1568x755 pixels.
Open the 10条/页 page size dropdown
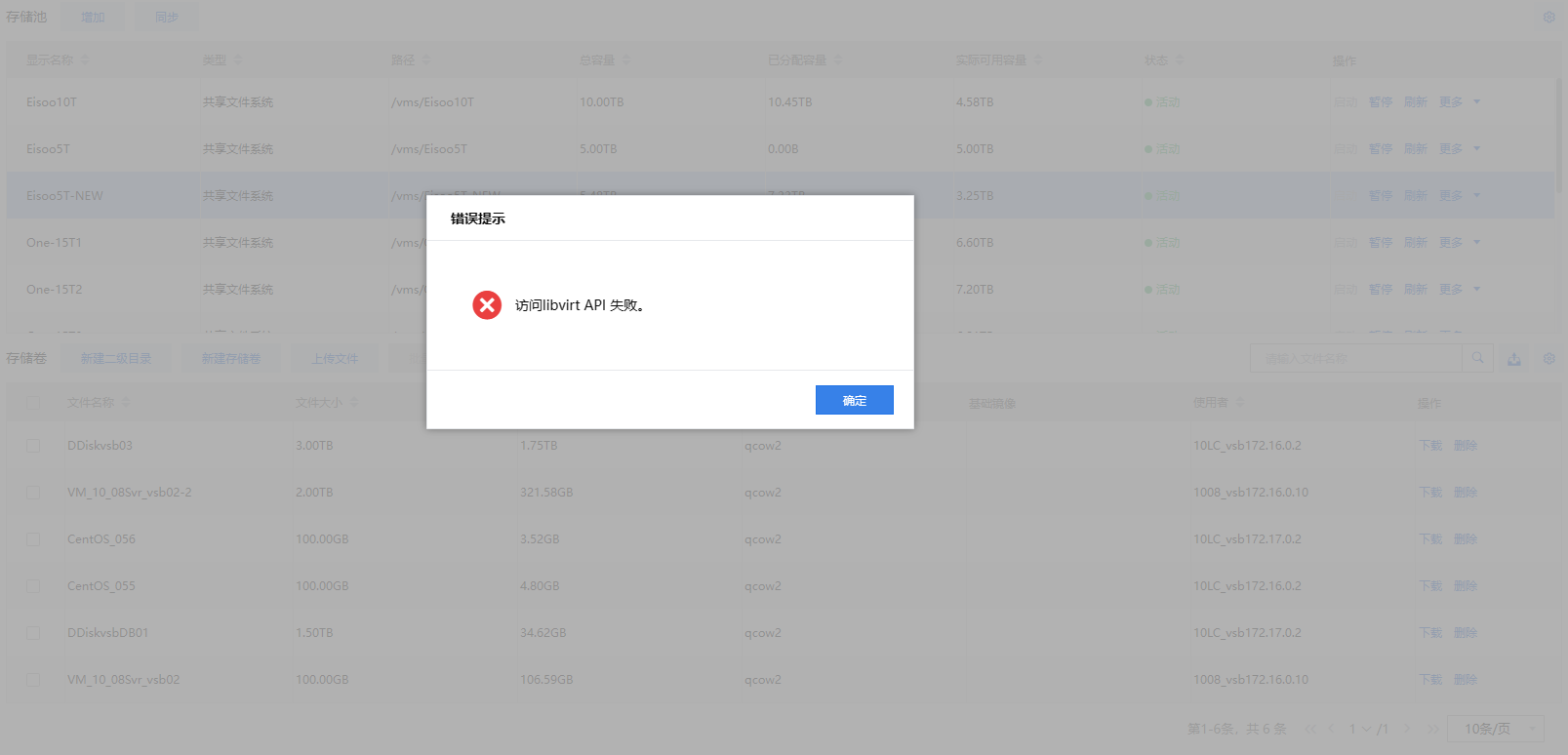pos(1496,729)
